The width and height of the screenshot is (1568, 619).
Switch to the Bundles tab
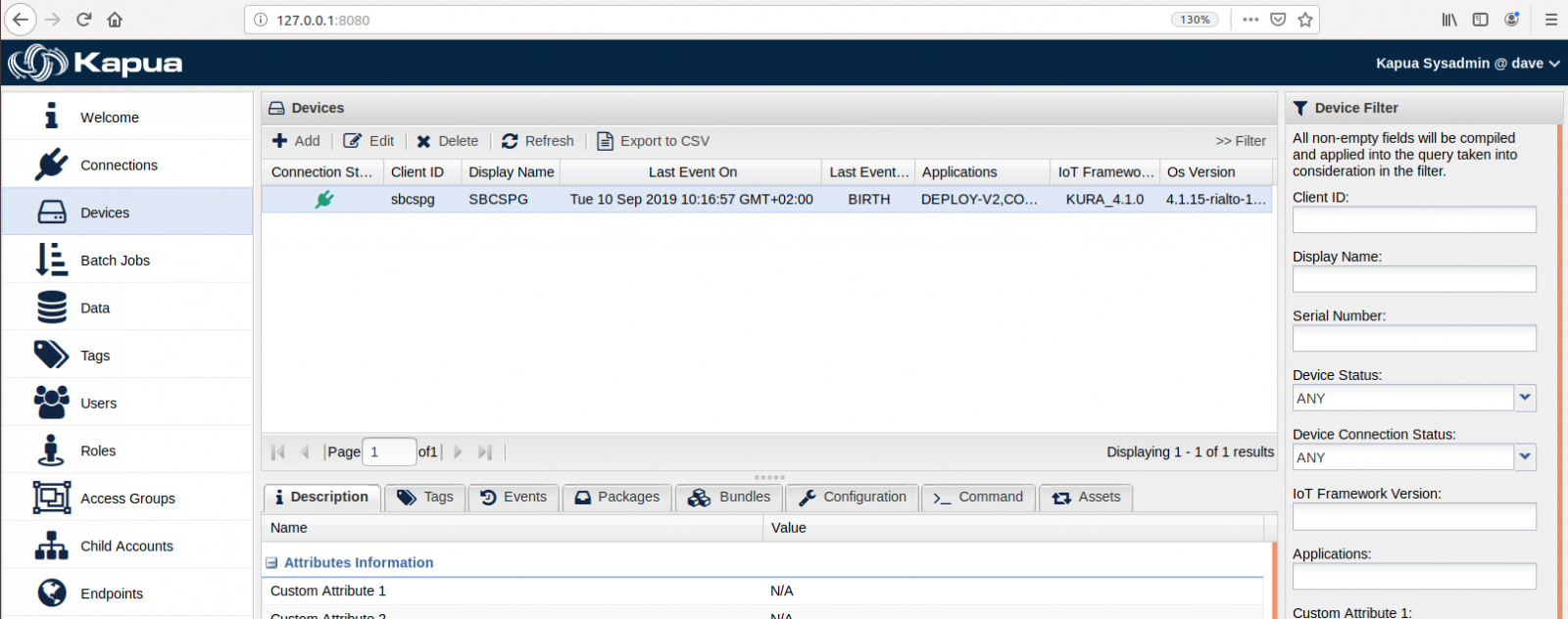[729, 498]
